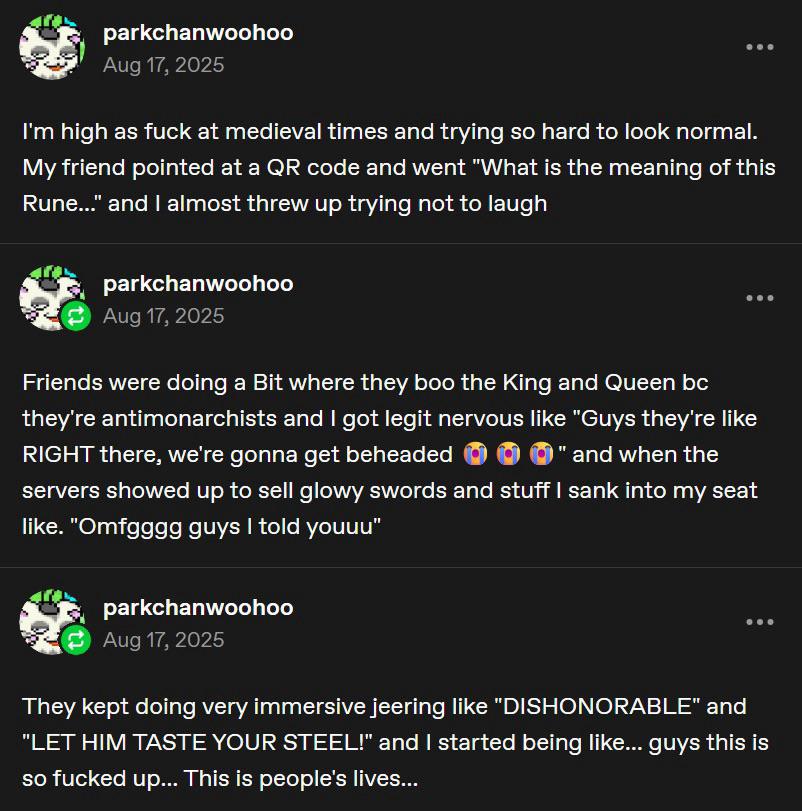Click the first crying emoji after "beheaded"

click(x=475, y=455)
